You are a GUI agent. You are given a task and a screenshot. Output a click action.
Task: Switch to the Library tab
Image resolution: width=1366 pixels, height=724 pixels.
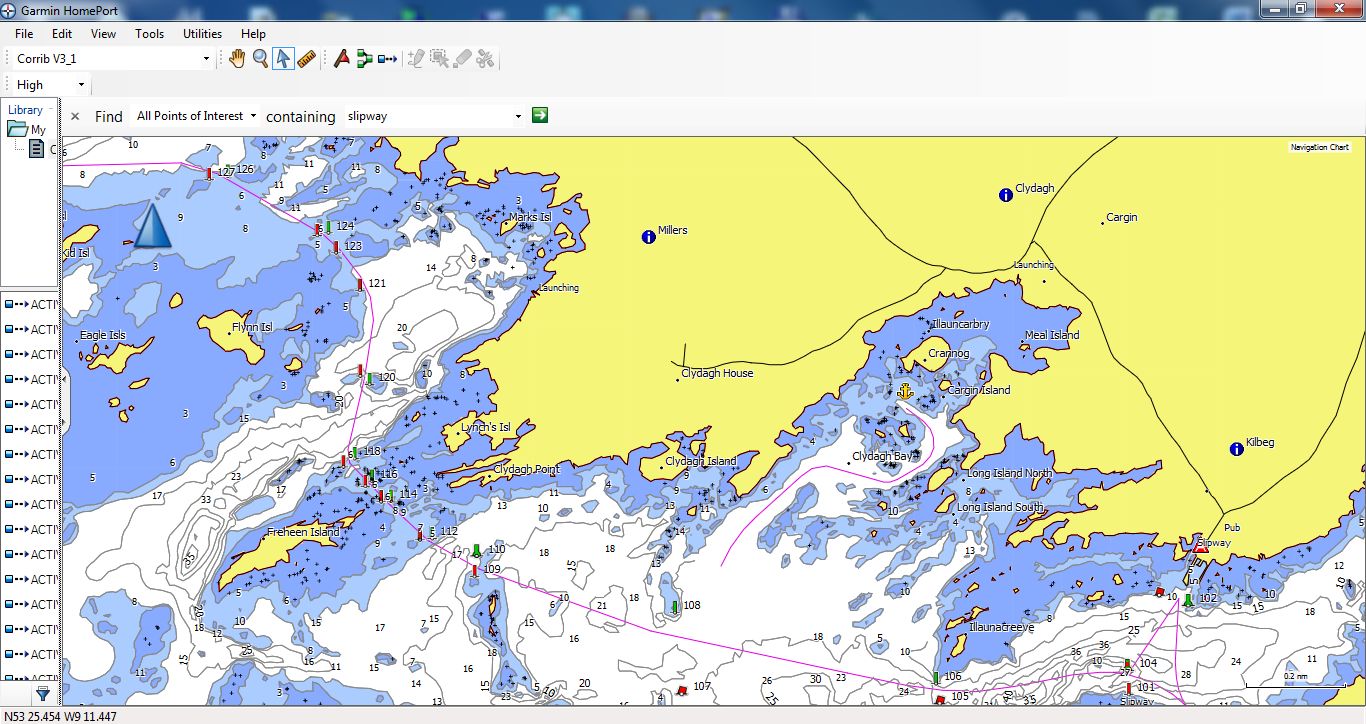[x=25, y=110]
